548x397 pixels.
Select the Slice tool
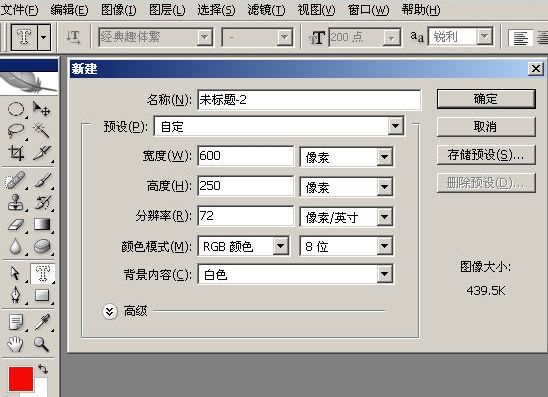click(42, 153)
